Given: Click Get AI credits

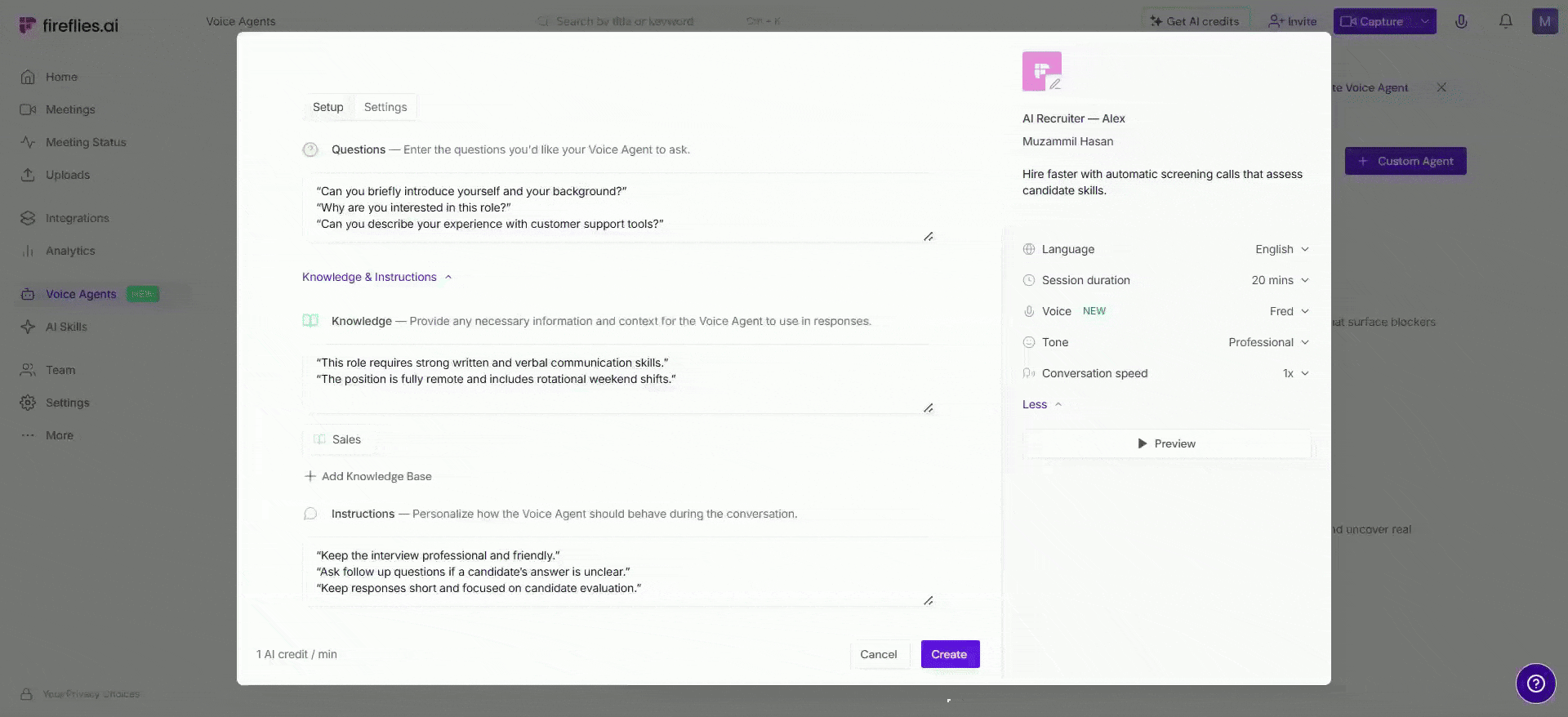Looking at the screenshot, I should point(1194,21).
